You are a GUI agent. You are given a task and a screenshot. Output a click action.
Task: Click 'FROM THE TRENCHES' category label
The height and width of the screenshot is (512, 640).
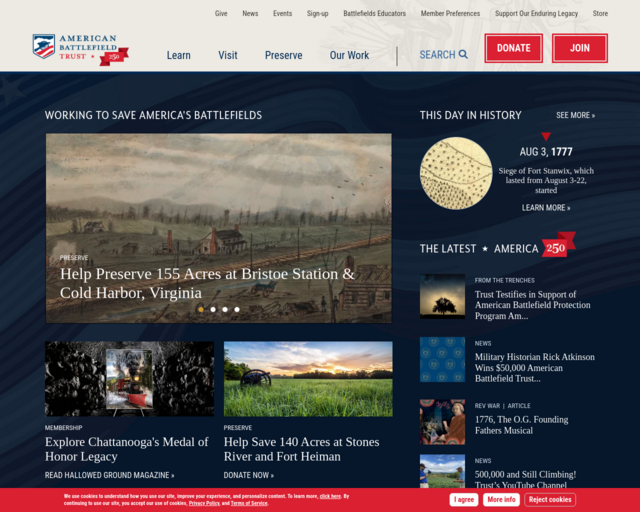504,280
